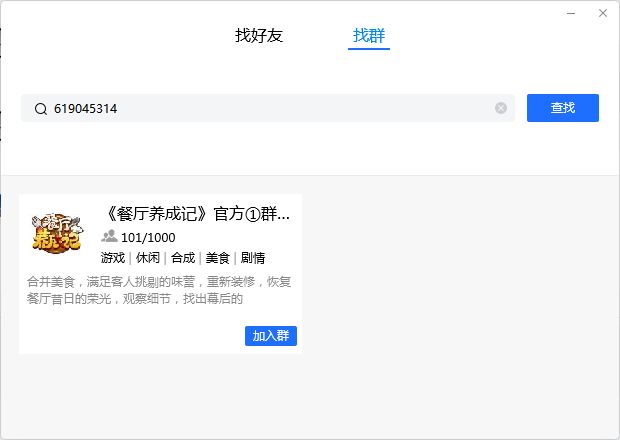This screenshot has width=620, height=440.
Task: Click the 查找 search button
Action: (x=563, y=108)
